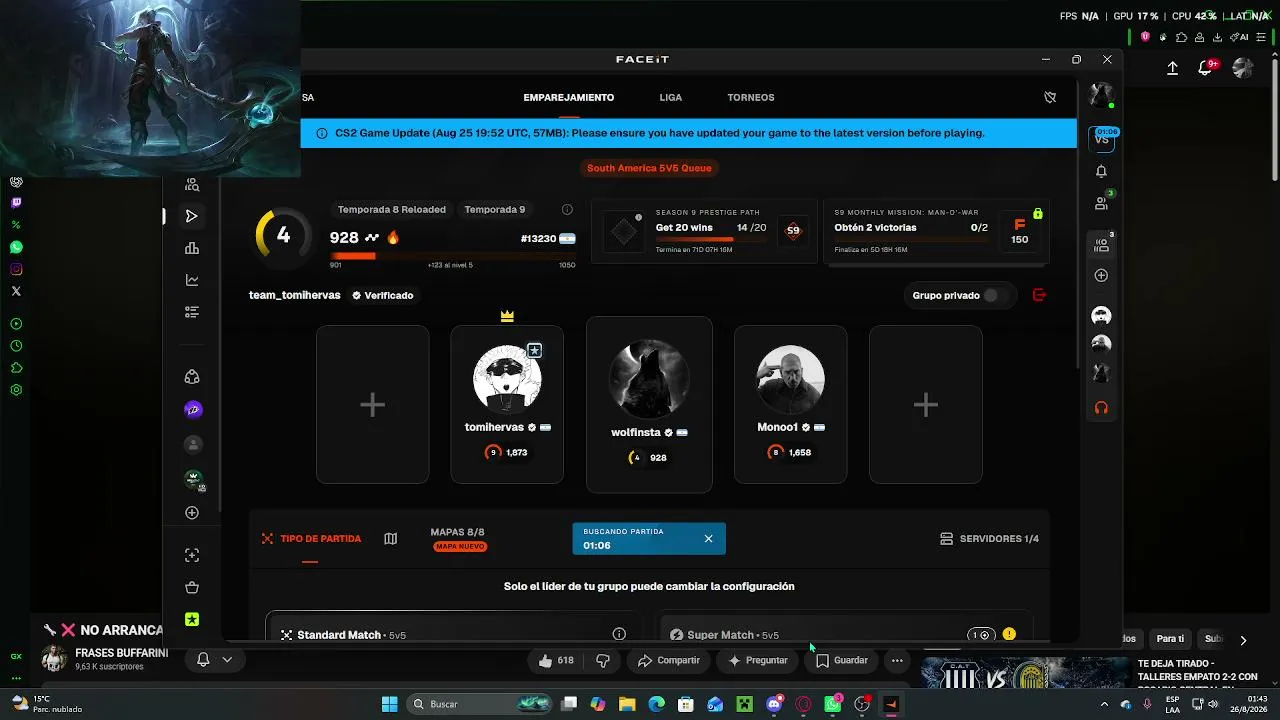Viewport: 1280px width, 720px height.
Task: Switch to the LIGA tab
Action: point(671,98)
